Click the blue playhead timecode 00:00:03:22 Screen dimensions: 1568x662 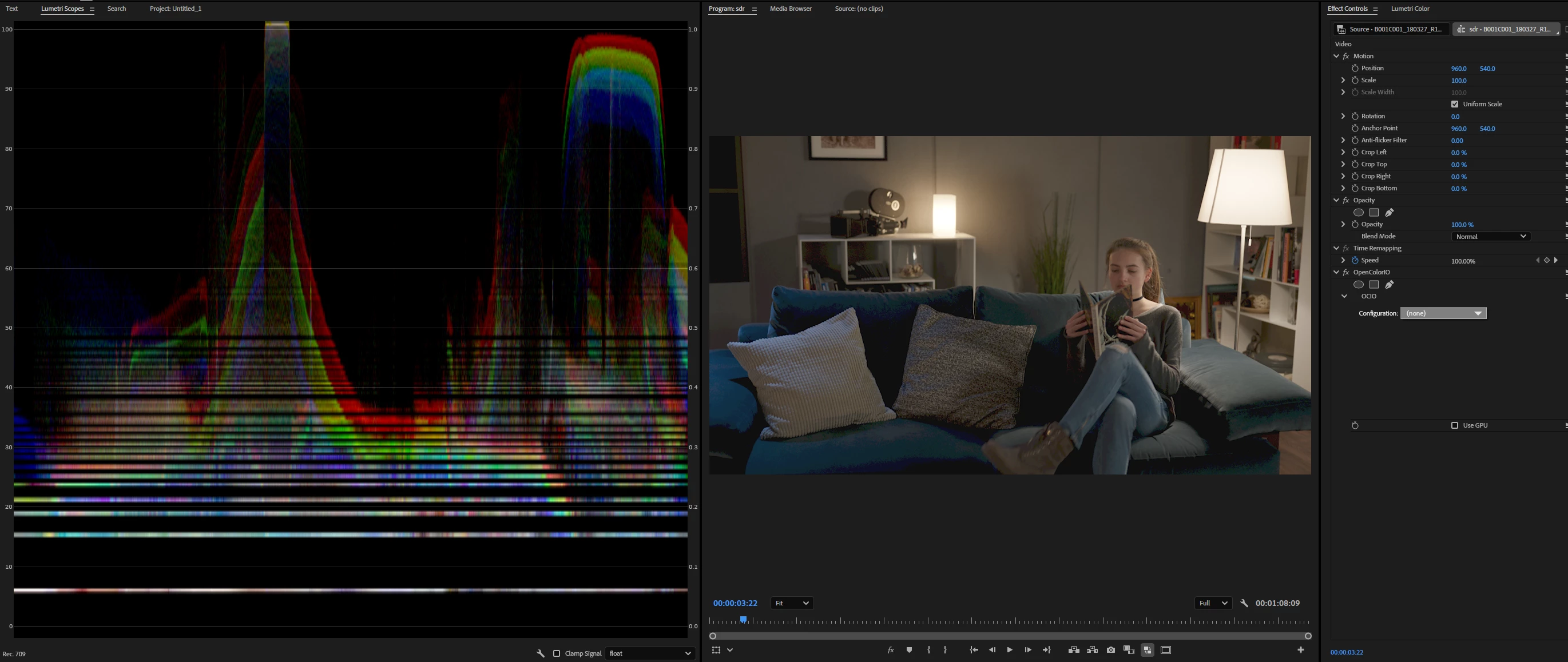click(735, 603)
